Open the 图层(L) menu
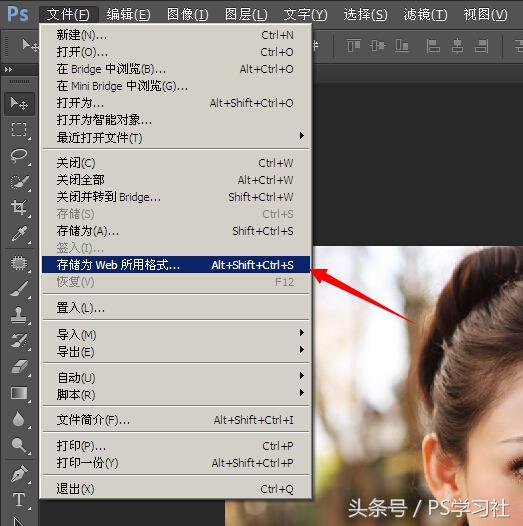This screenshot has width=523, height=526. point(246,14)
